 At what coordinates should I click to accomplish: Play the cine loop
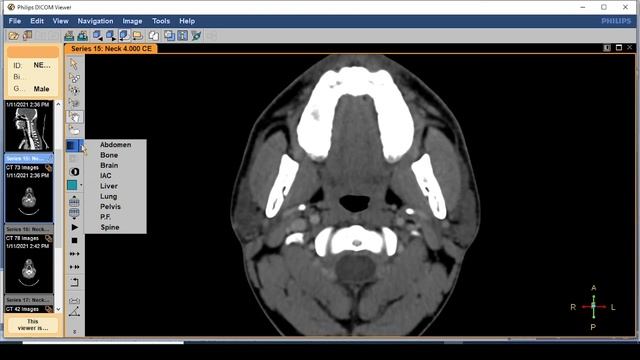click(74, 227)
